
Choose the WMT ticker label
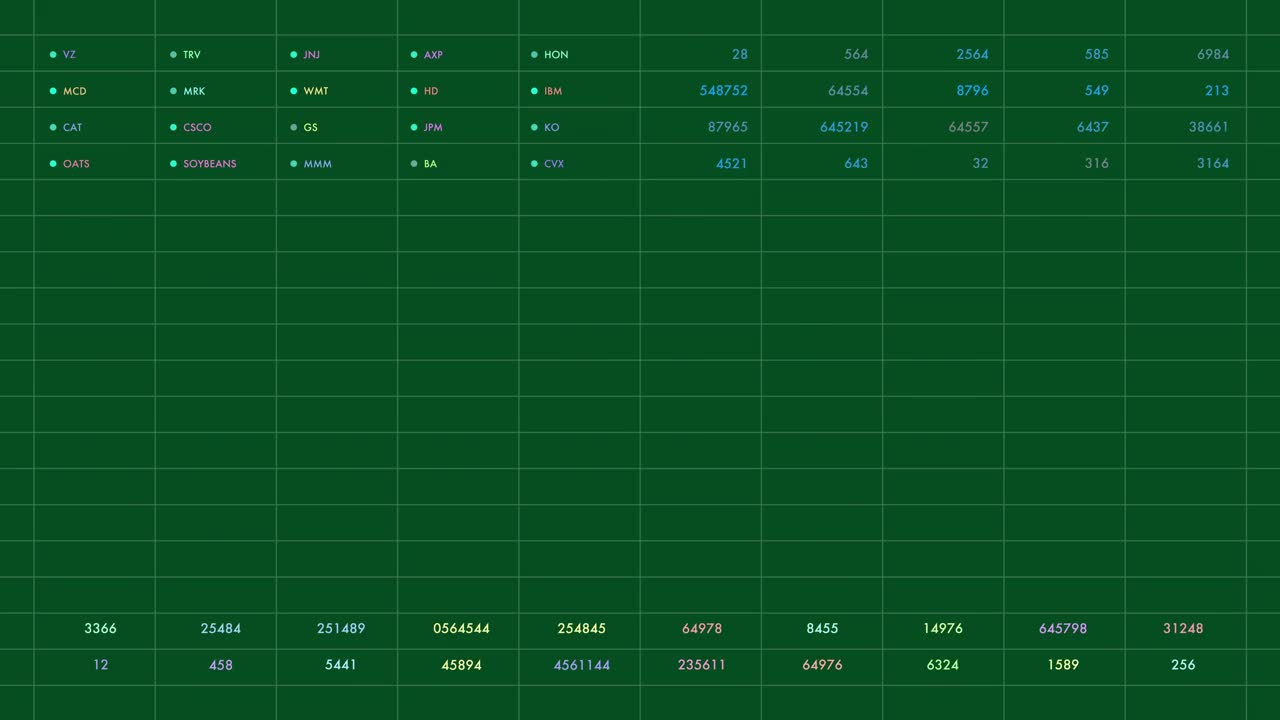point(316,91)
